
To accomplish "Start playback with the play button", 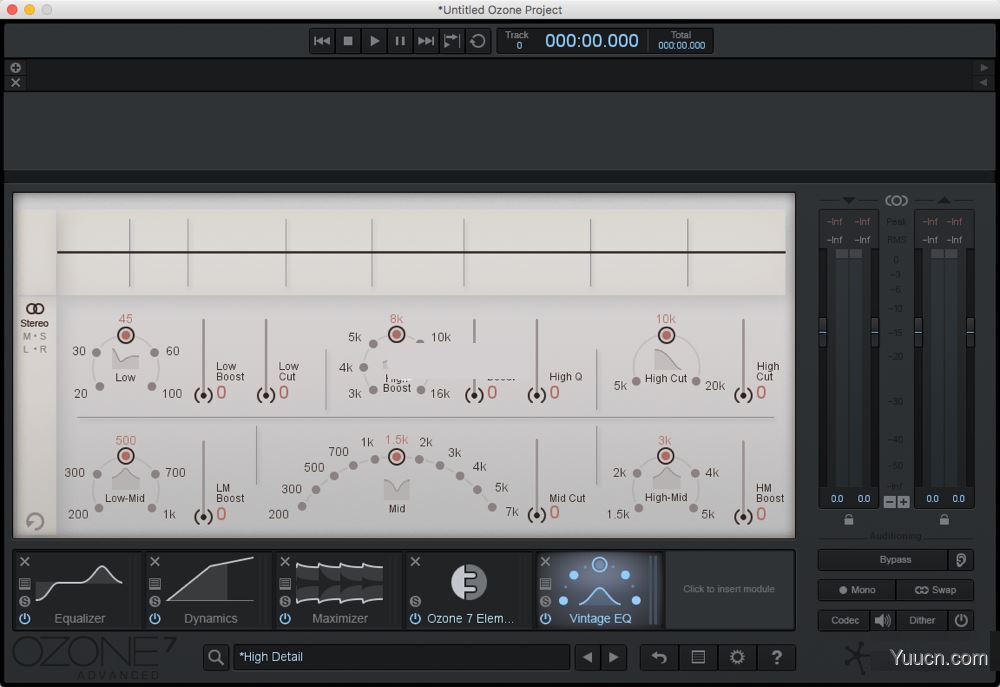I will [374, 41].
